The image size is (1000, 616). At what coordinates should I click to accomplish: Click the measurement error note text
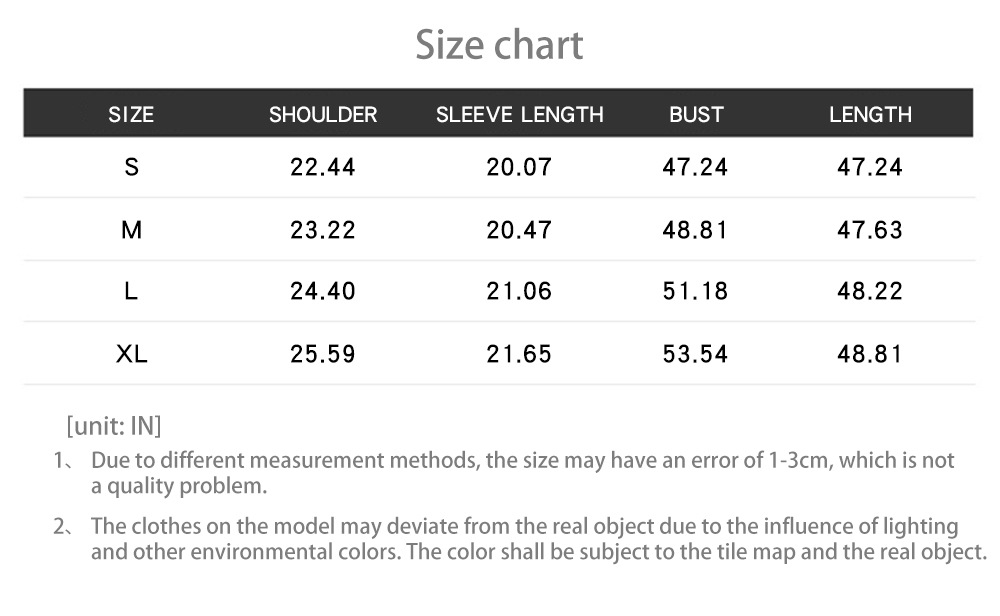coord(522,473)
